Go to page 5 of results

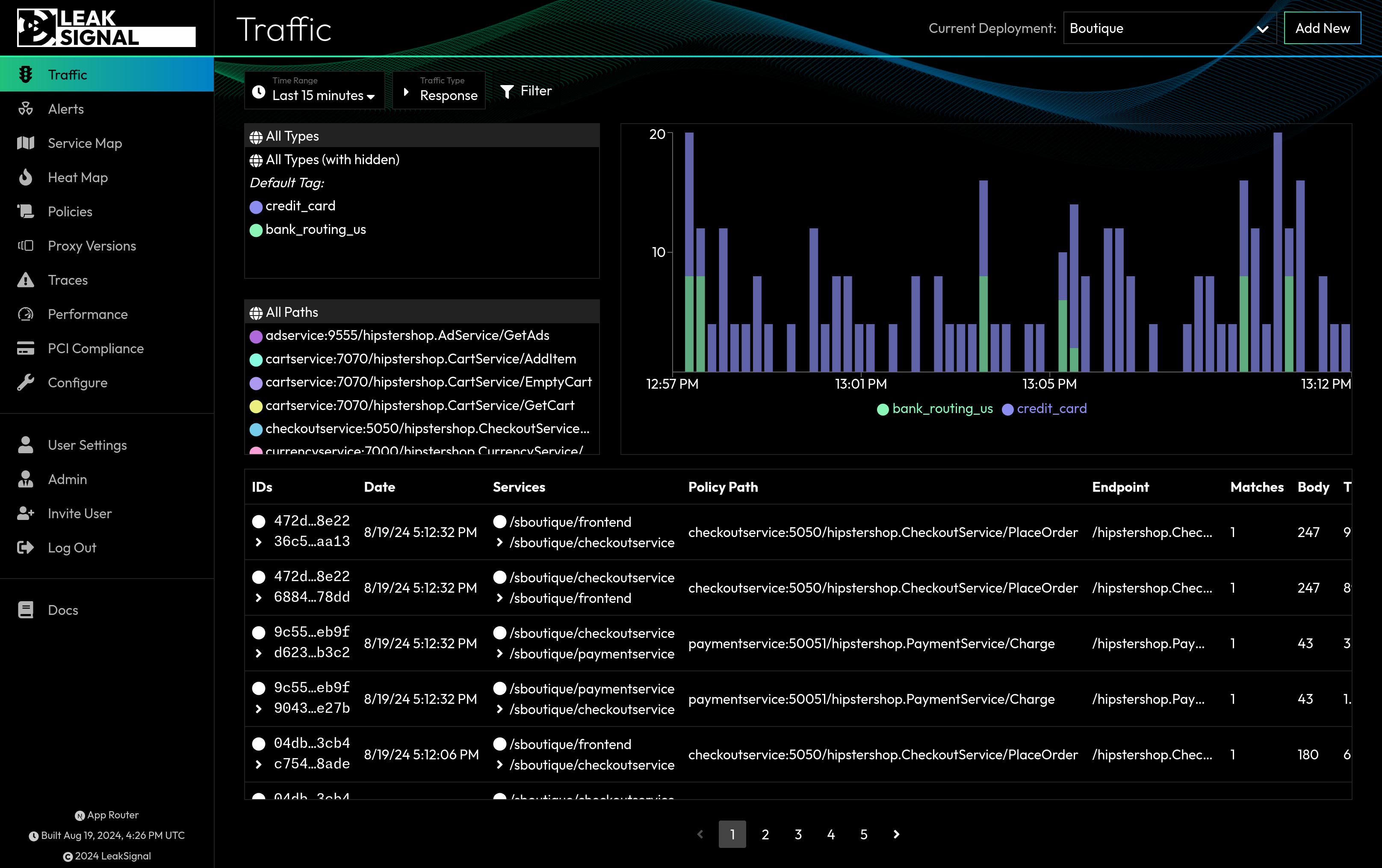[x=864, y=834]
